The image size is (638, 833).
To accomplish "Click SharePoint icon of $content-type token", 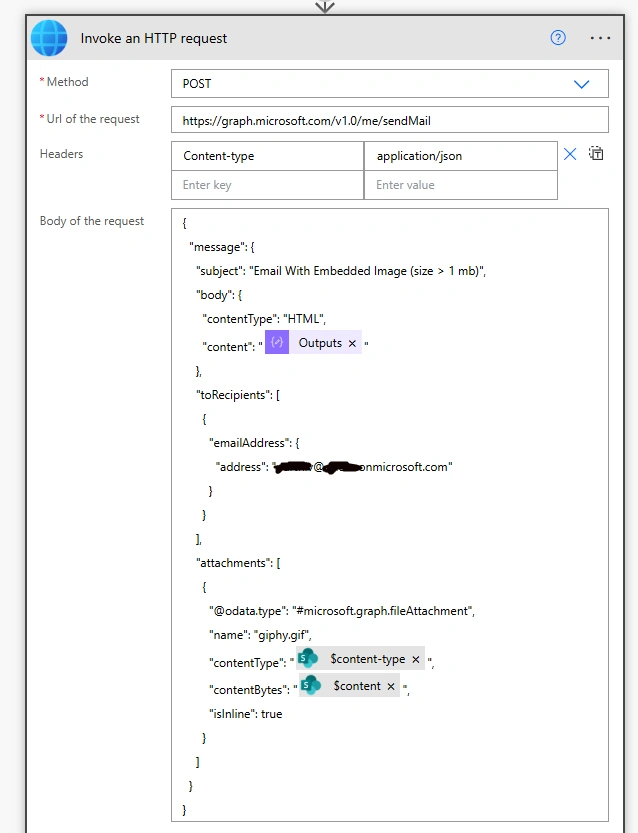I will click(308, 658).
